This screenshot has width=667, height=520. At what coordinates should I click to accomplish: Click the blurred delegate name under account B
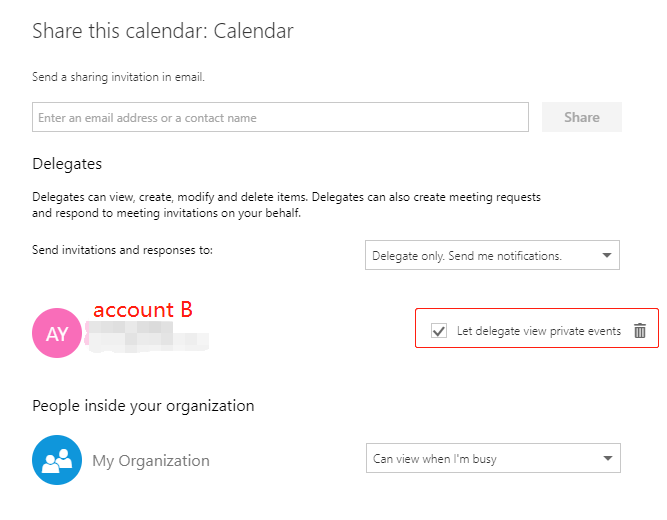point(150,340)
